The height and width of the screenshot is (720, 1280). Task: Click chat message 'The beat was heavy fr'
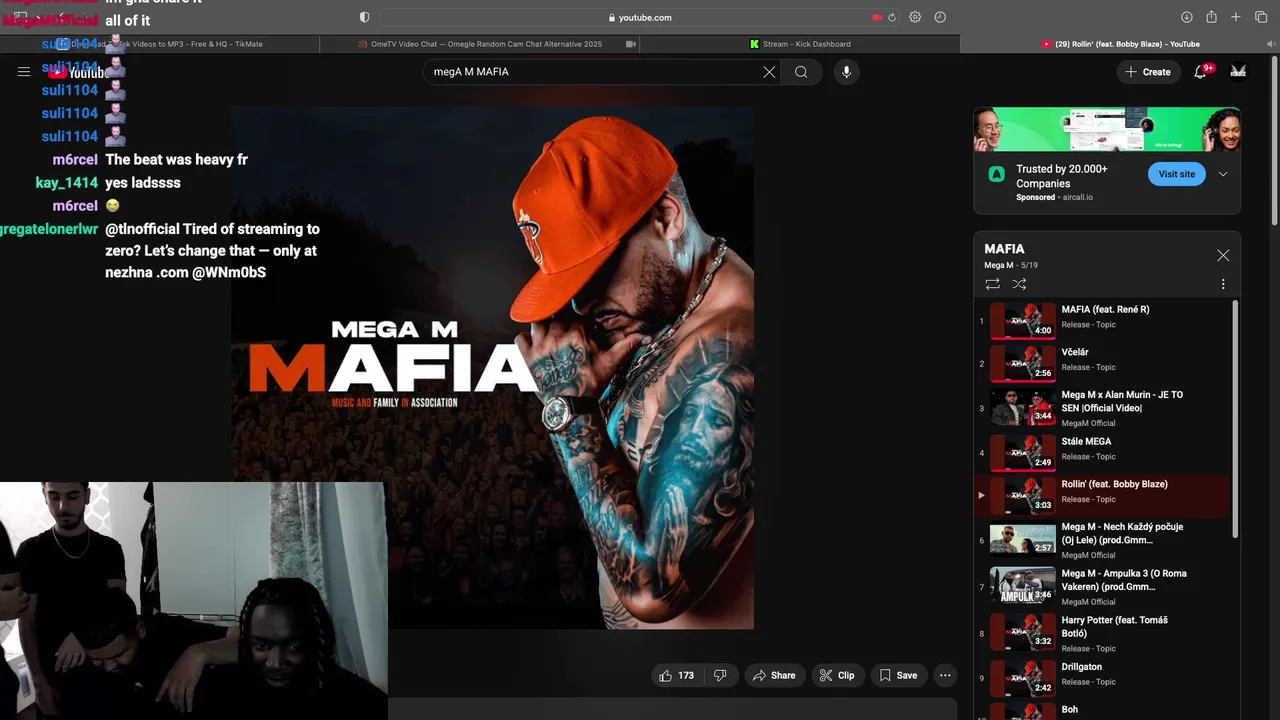(x=176, y=159)
